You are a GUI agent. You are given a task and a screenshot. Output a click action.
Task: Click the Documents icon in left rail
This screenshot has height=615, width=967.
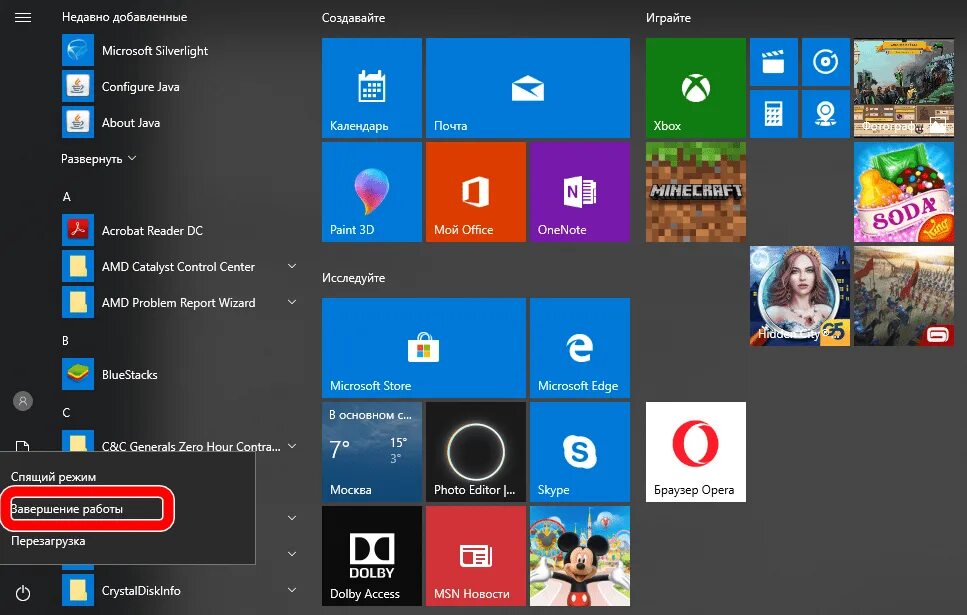point(22,446)
